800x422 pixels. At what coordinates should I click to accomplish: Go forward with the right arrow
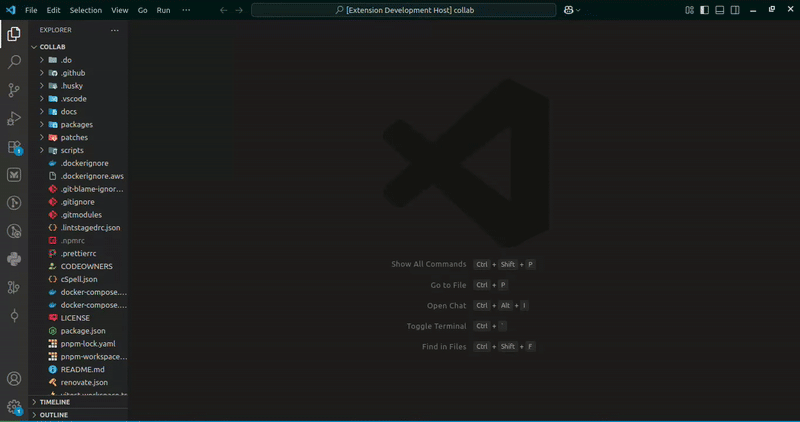tap(239, 10)
